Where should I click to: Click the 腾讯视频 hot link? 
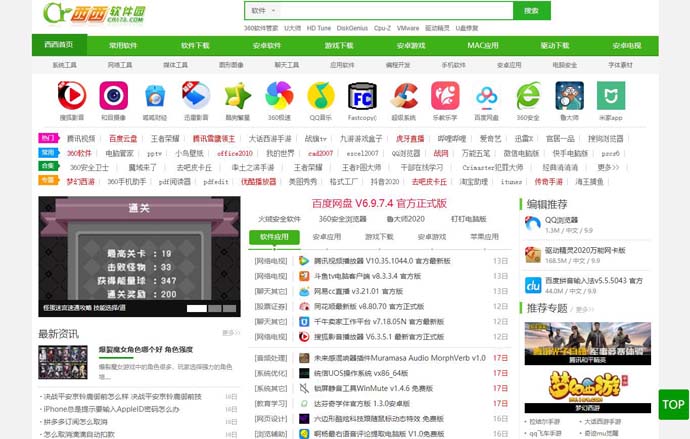tap(81, 139)
